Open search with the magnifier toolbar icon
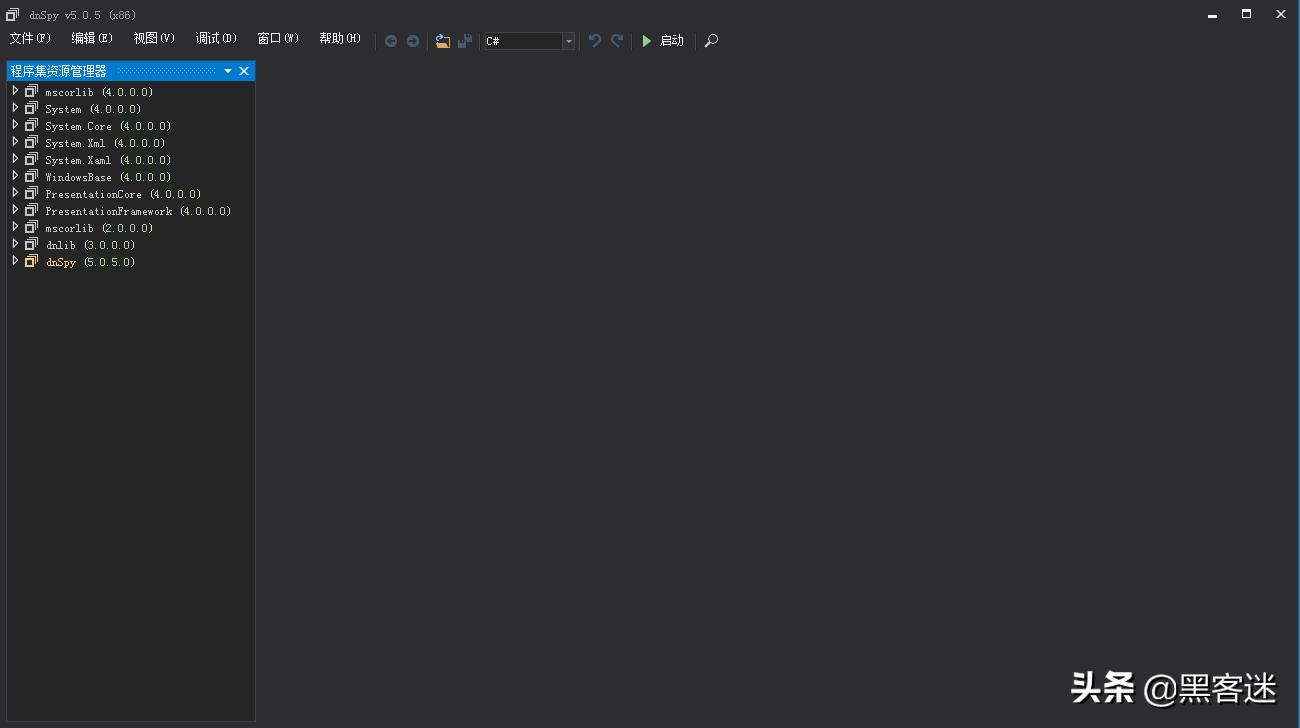This screenshot has height=728, width=1300. [711, 41]
